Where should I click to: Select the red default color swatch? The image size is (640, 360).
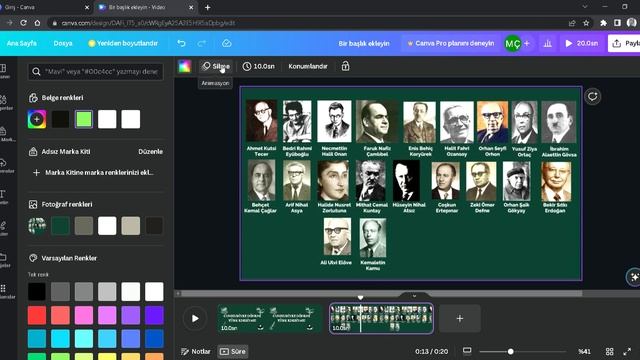(x=37, y=315)
